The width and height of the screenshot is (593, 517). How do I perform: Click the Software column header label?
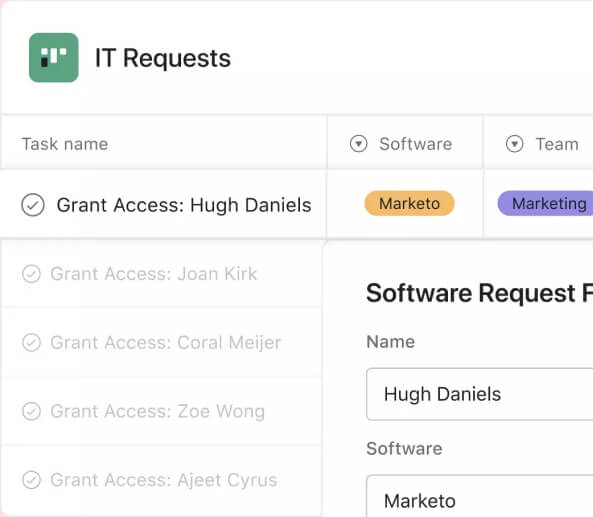[416, 144]
